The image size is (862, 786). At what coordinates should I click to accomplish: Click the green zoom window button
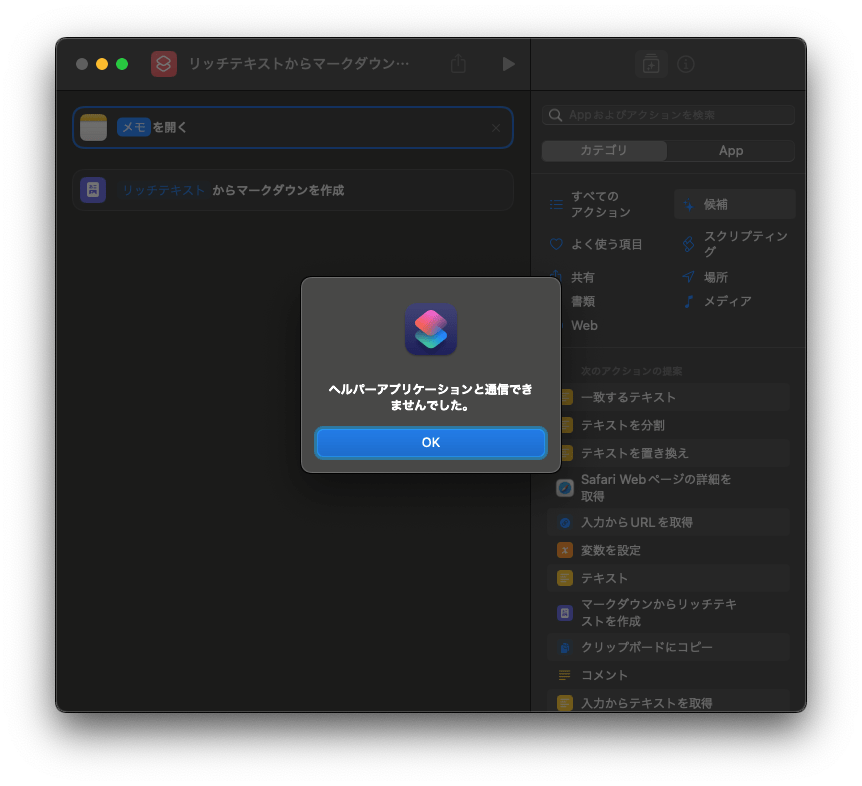pos(122,64)
